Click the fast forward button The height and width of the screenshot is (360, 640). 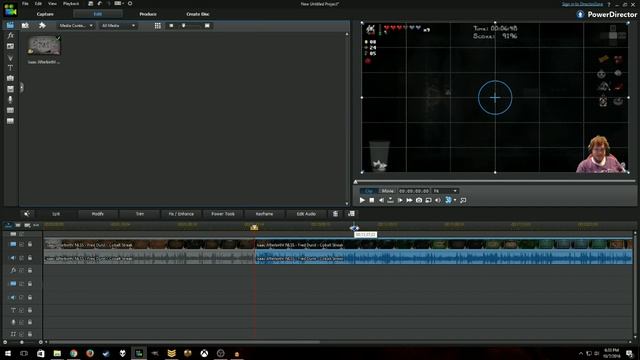click(409, 200)
